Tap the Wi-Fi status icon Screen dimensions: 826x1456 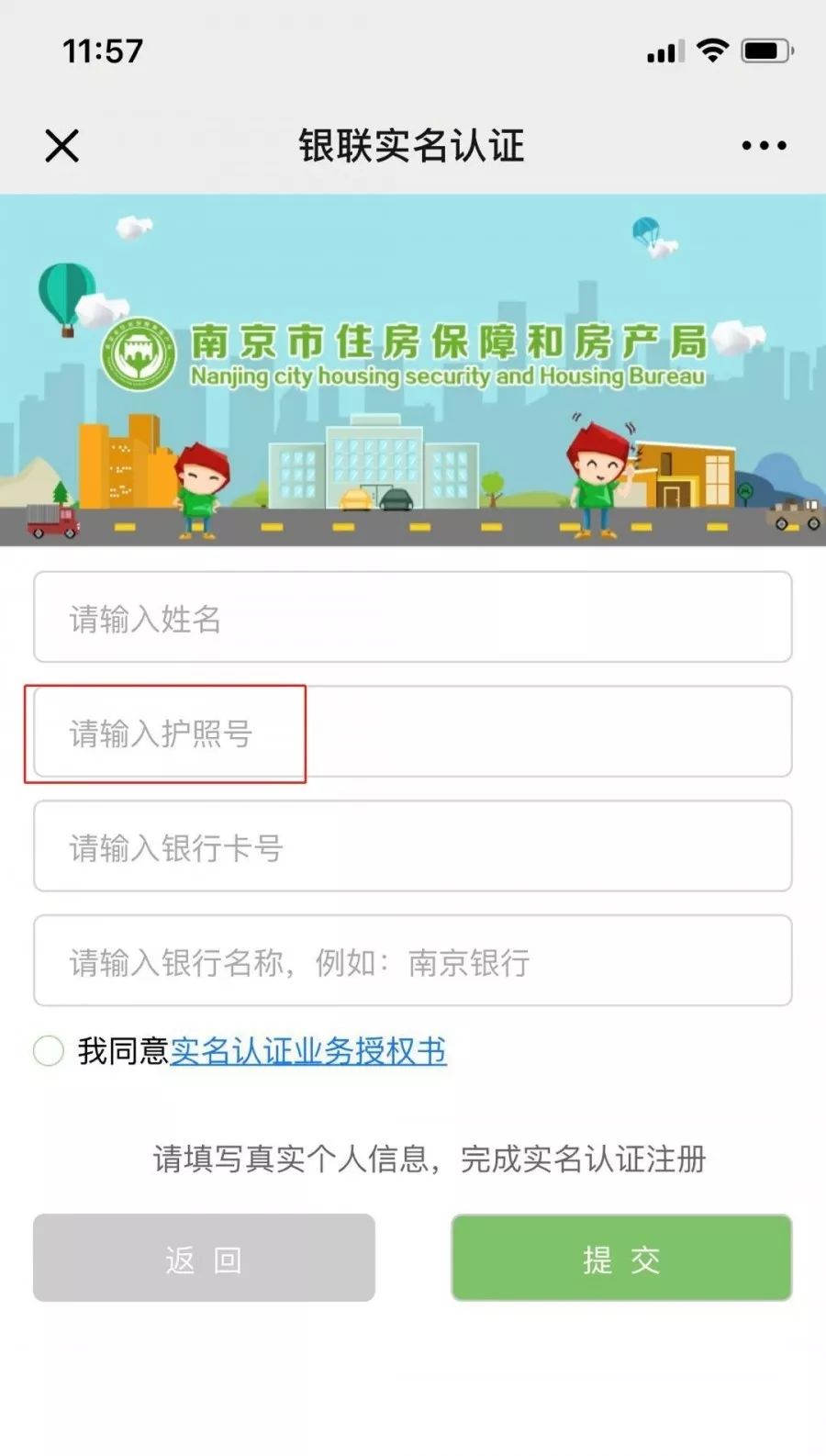coord(712,50)
